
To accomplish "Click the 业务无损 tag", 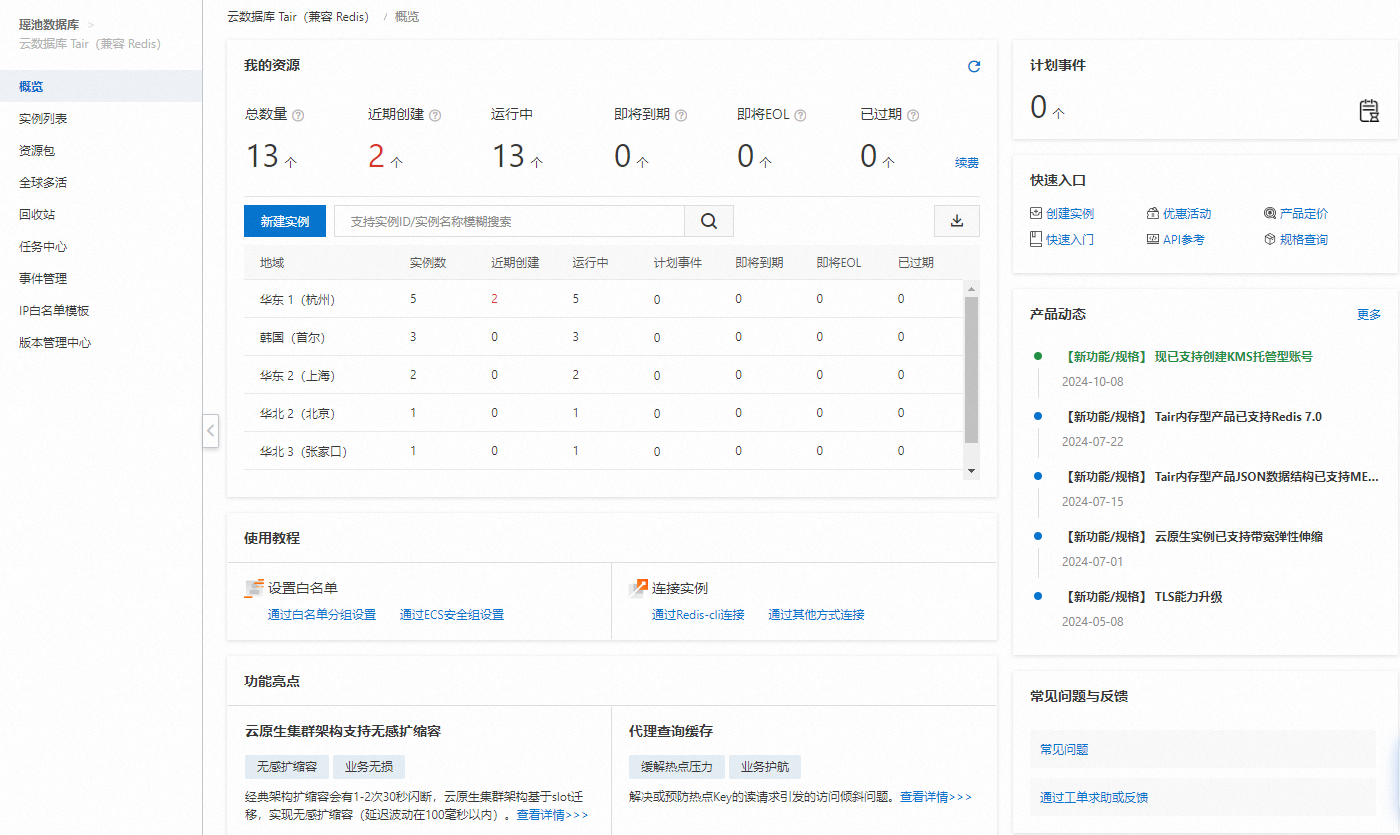I will [x=369, y=767].
